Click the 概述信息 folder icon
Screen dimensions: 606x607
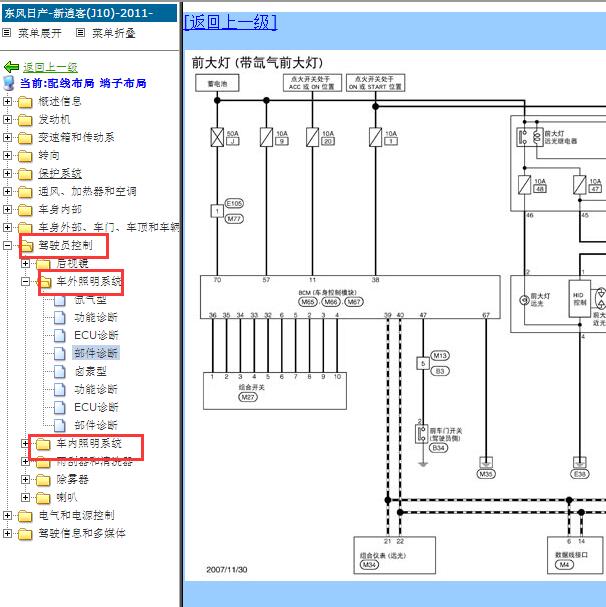click(x=25, y=102)
